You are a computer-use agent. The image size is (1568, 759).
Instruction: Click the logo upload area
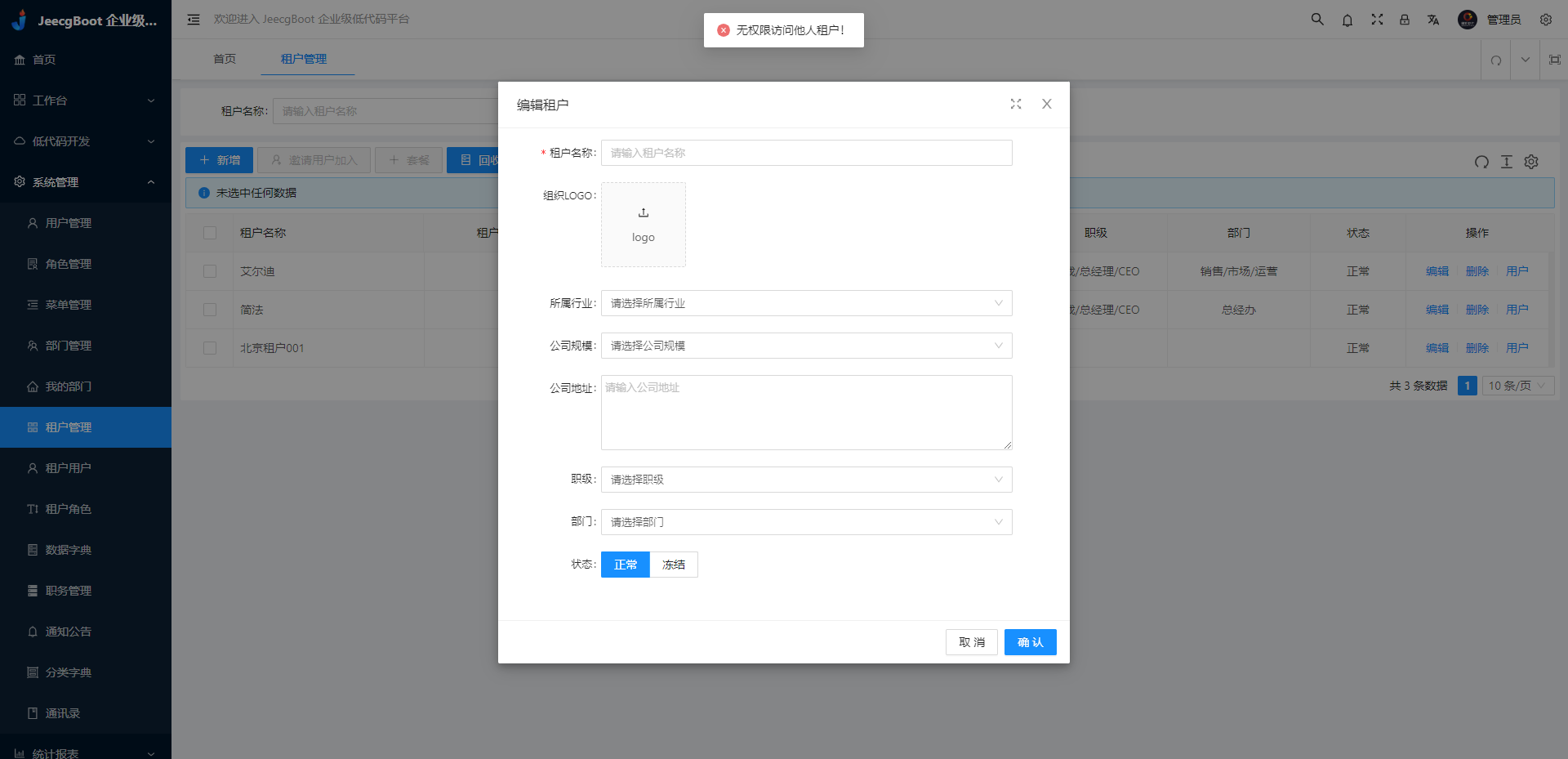click(x=644, y=225)
